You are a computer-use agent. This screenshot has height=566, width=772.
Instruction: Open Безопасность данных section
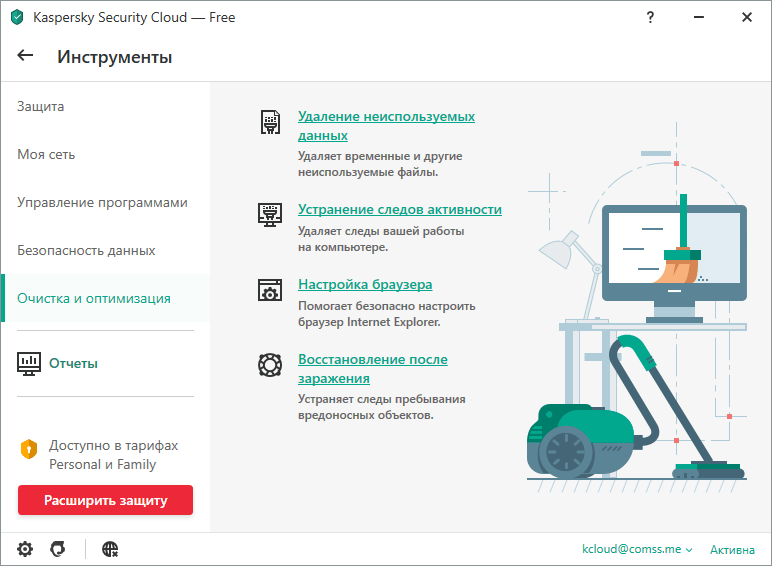click(105, 251)
